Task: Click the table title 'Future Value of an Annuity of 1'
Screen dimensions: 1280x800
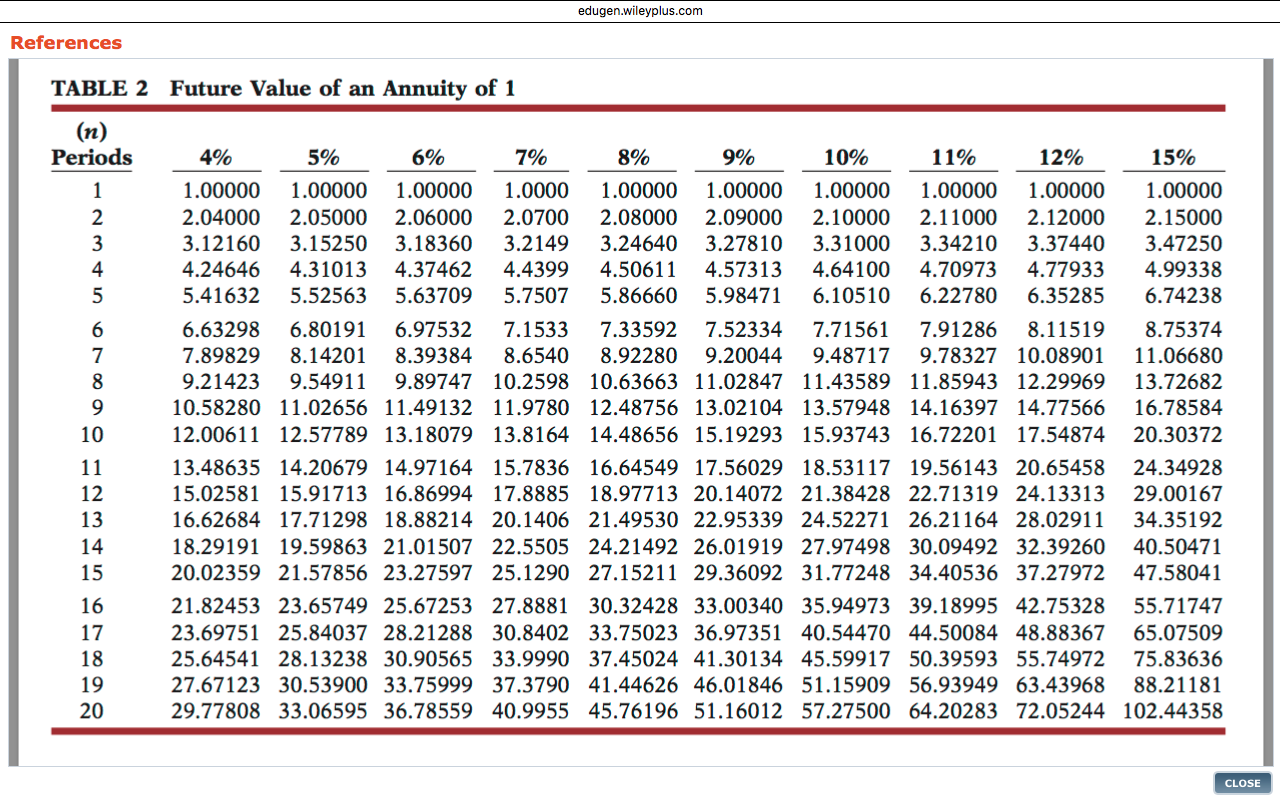Action: point(343,88)
